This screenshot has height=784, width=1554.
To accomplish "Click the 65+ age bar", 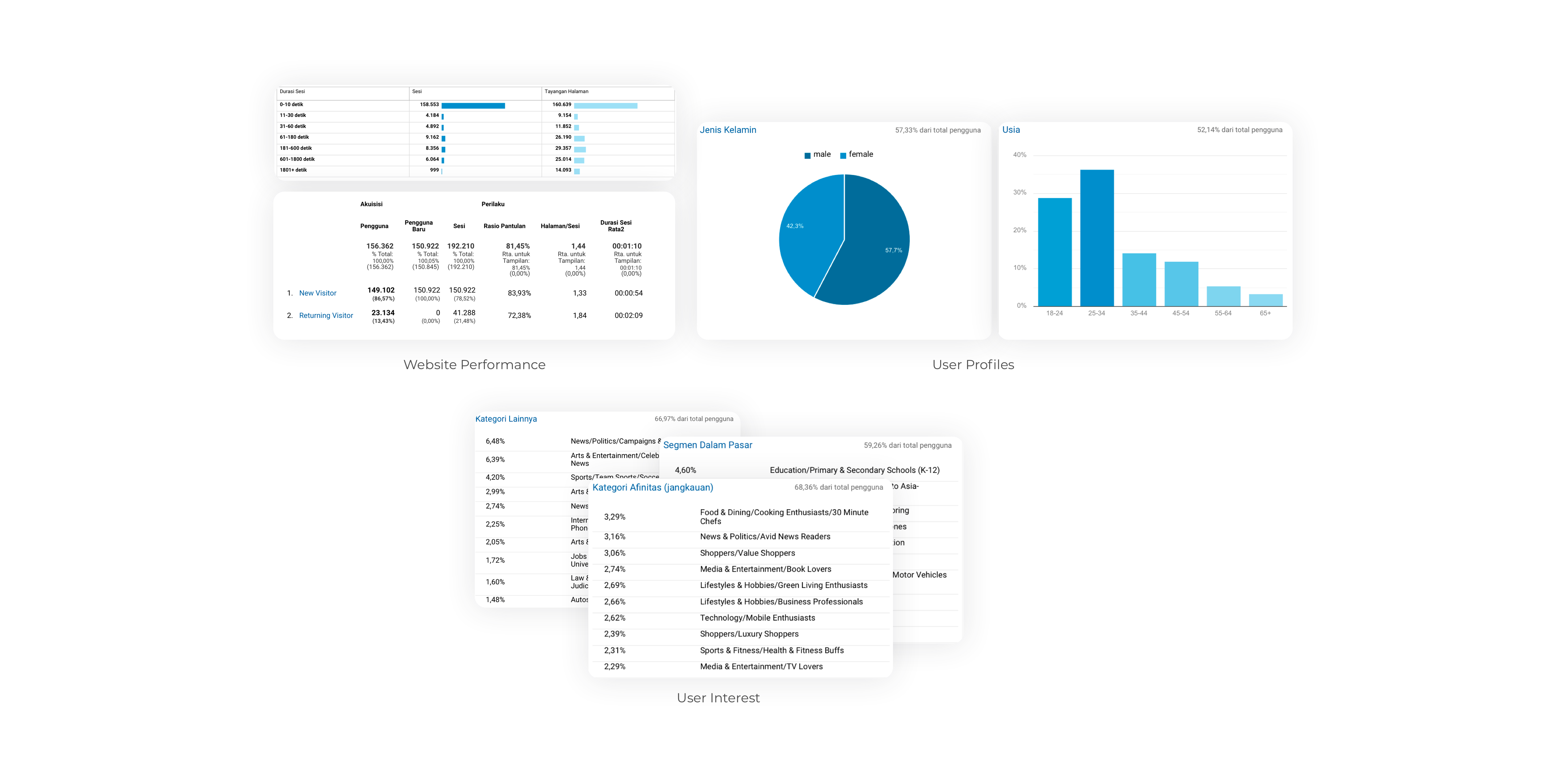I will 1265,300.
